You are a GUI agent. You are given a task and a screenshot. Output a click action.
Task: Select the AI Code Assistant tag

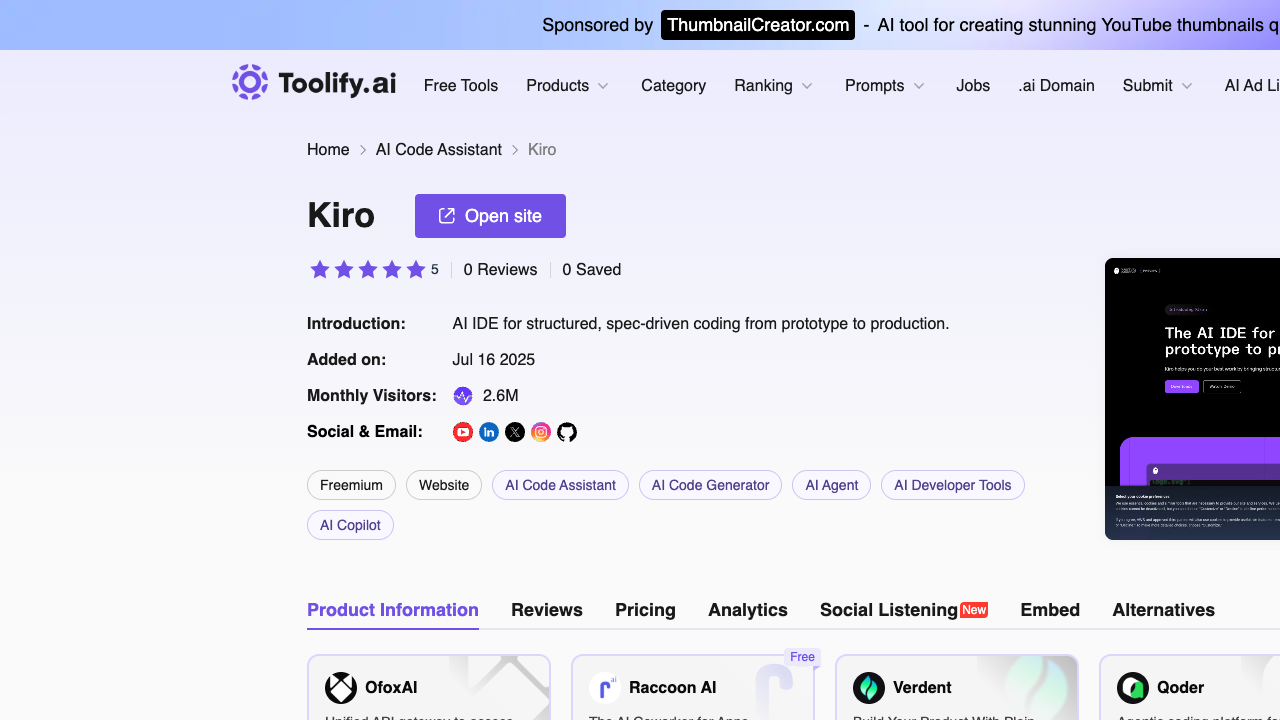tap(560, 485)
